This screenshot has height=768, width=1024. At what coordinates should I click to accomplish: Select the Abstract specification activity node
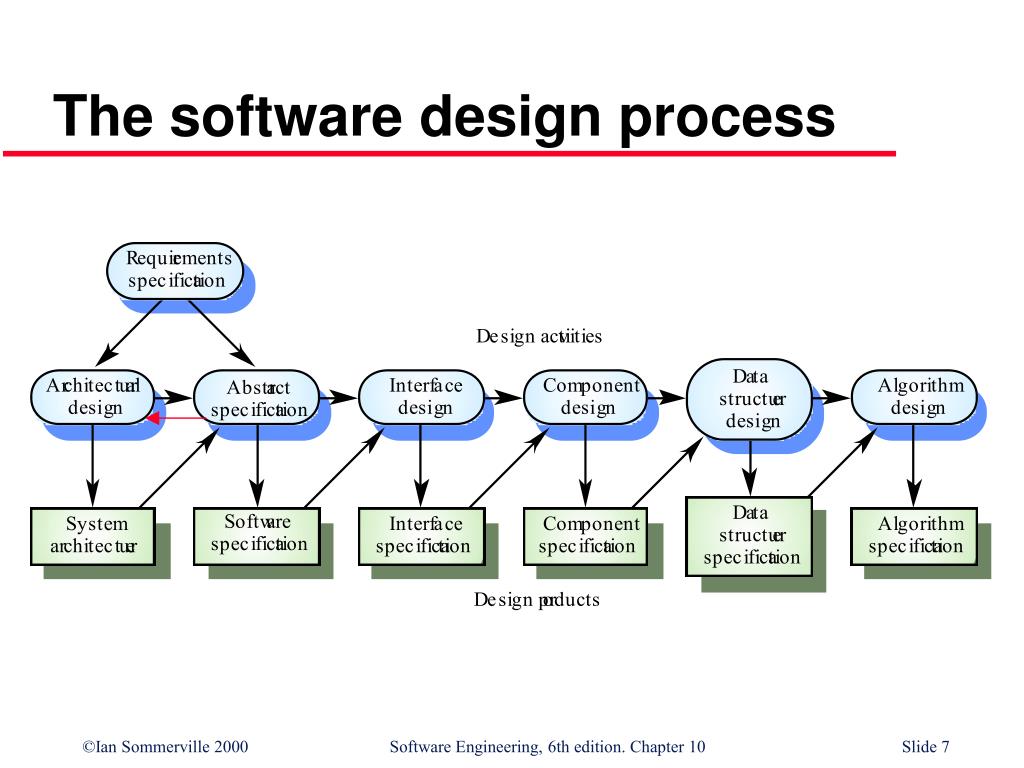(x=257, y=398)
